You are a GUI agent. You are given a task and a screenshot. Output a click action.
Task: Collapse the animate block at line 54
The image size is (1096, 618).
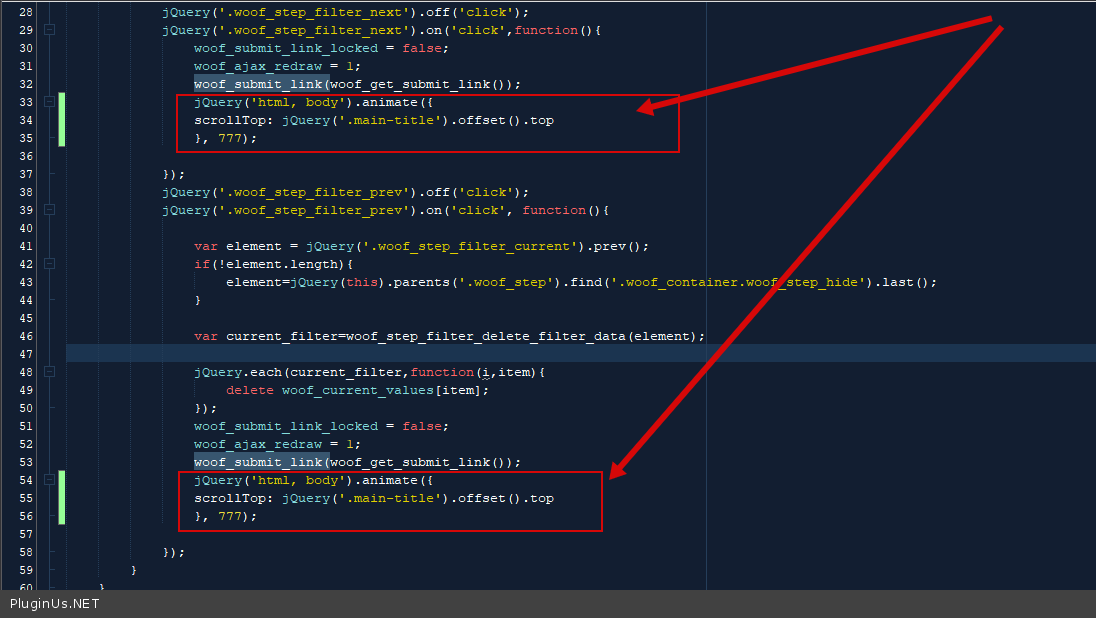point(49,480)
